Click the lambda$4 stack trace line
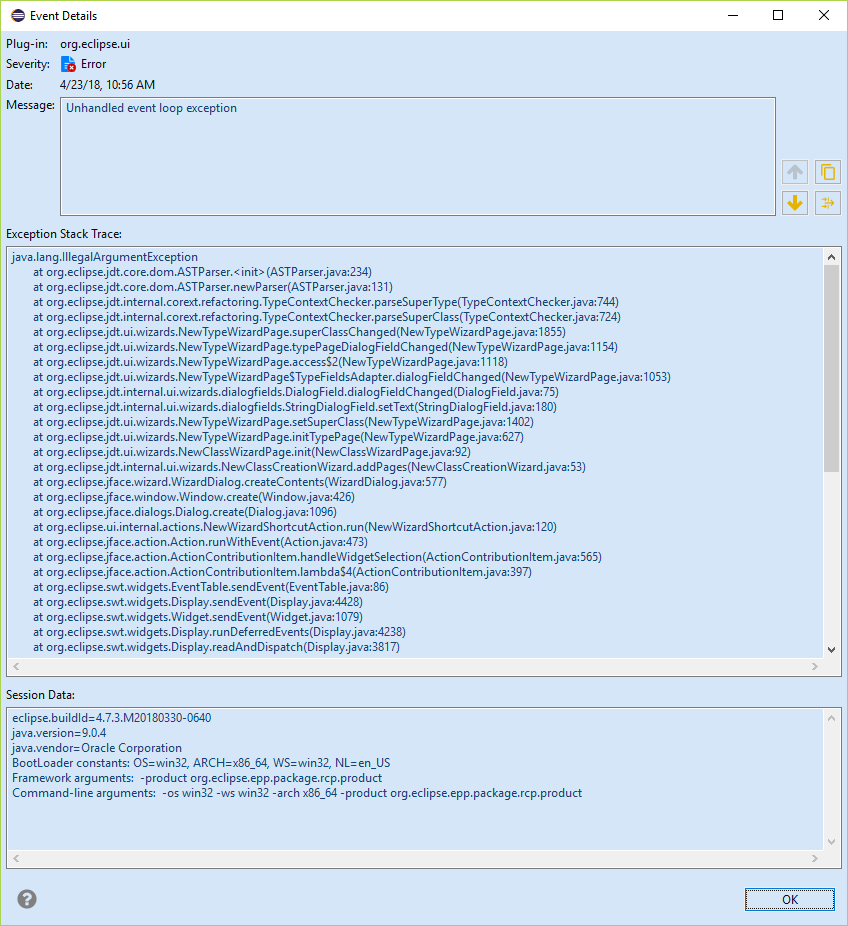The height and width of the screenshot is (926, 848). (x=282, y=572)
